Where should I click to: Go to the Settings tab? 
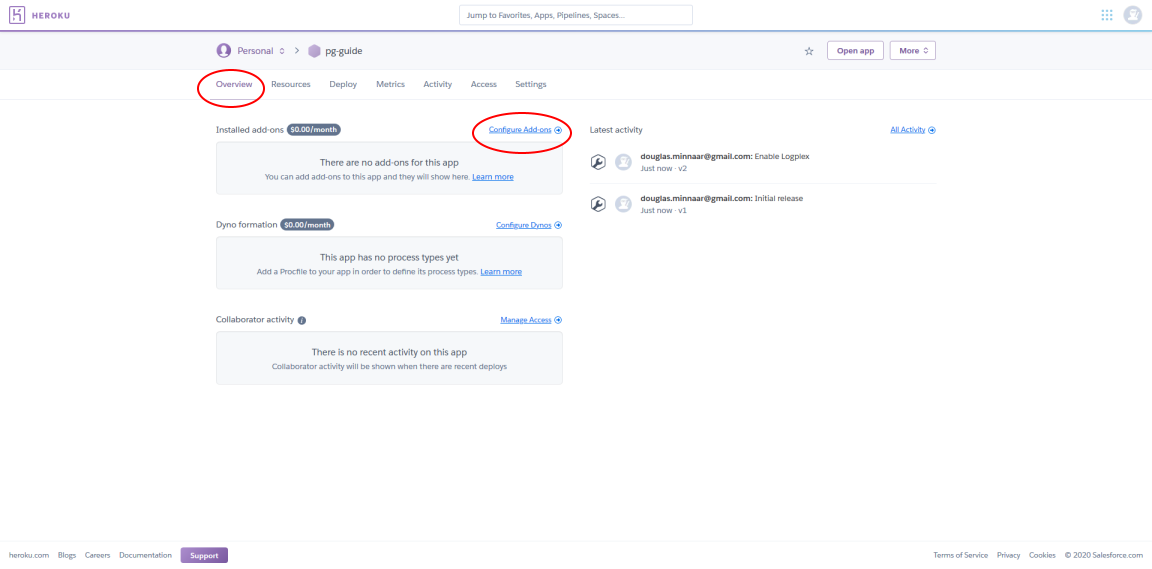[x=530, y=85]
